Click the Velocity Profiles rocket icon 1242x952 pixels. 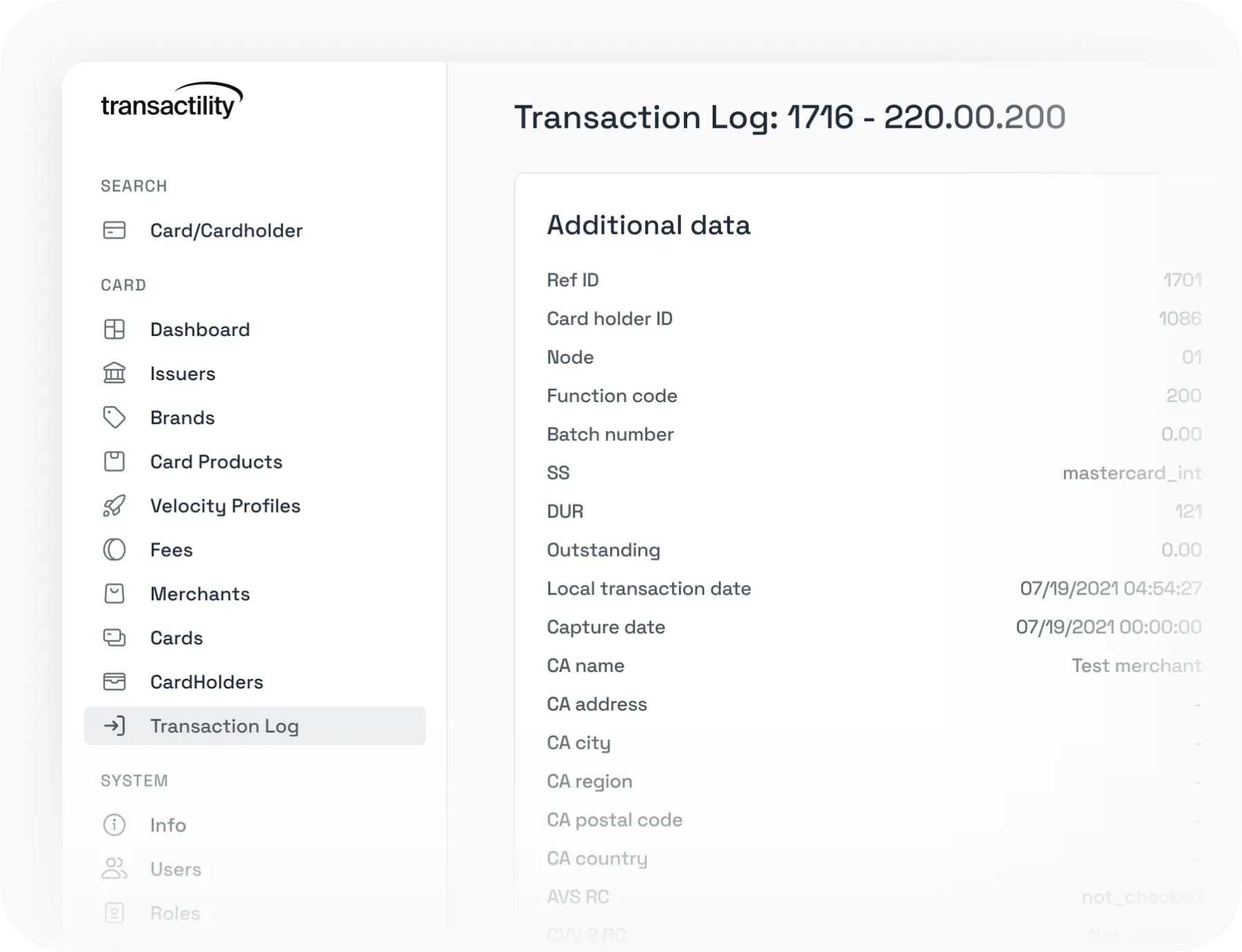coord(115,506)
